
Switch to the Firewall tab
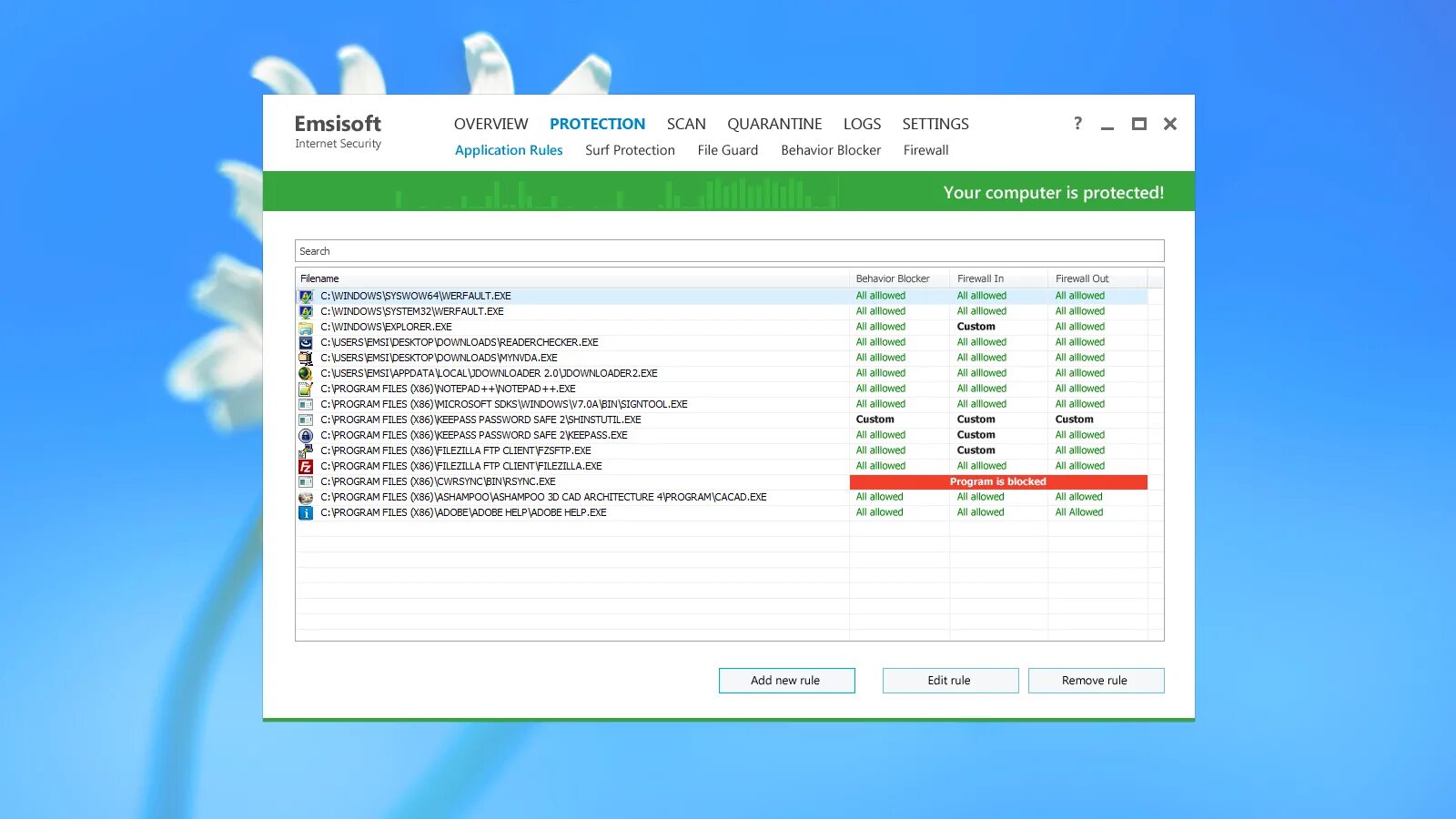[925, 150]
